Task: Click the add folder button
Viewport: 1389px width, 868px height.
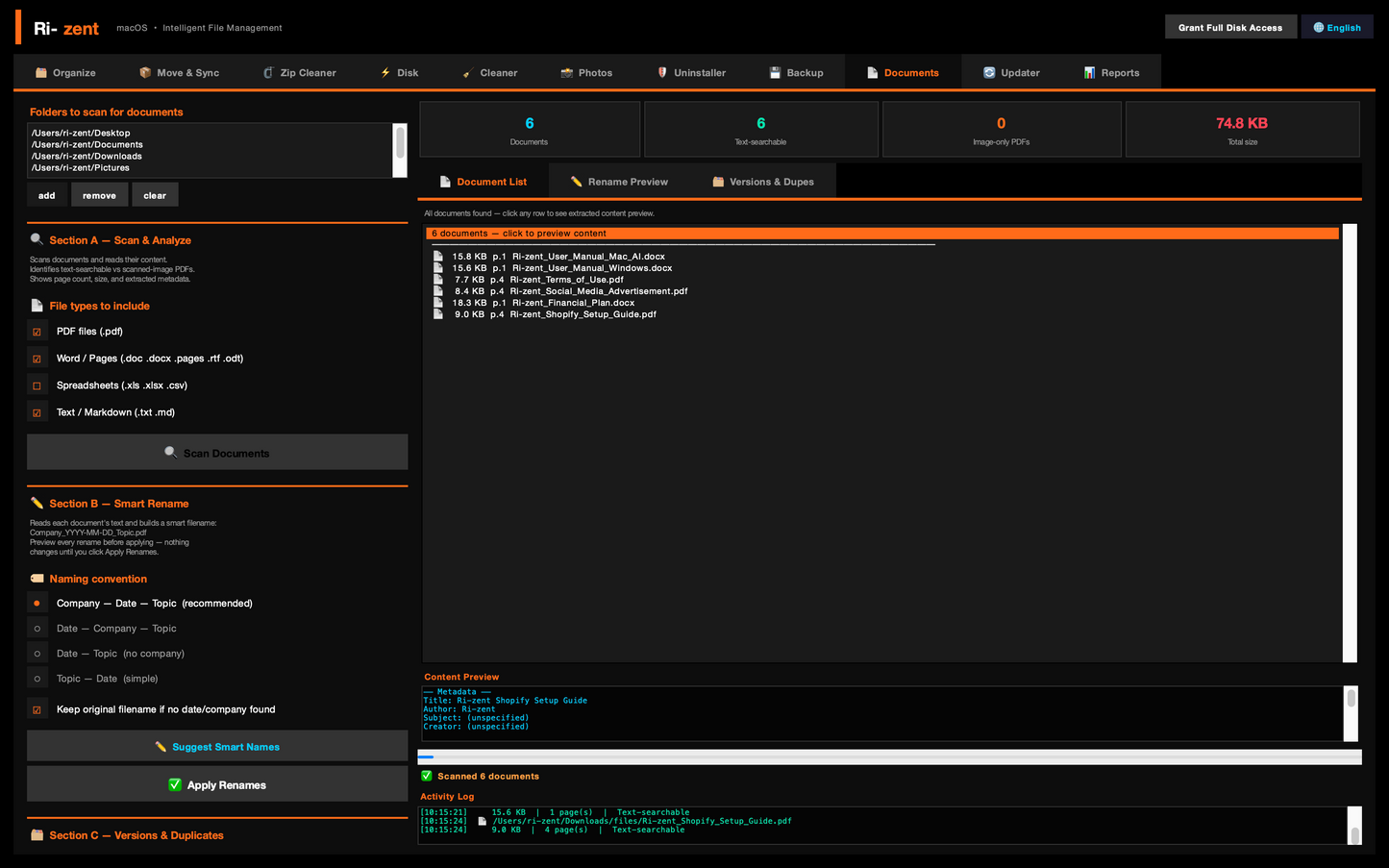Action: [x=47, y=195]
